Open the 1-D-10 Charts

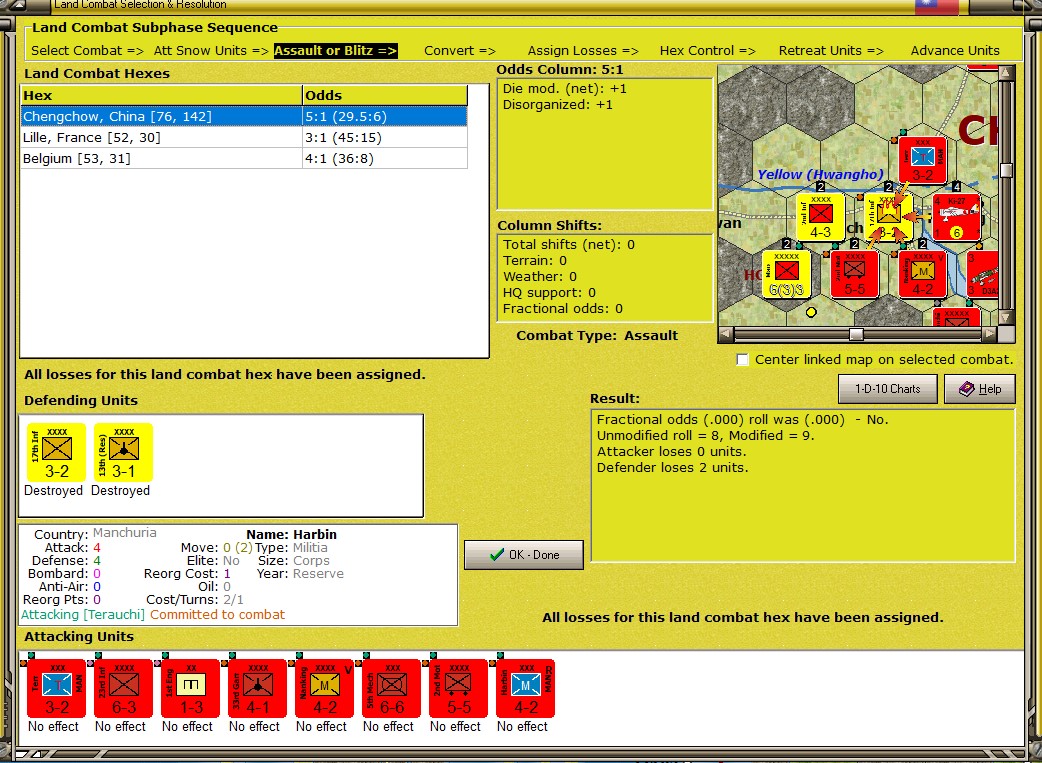(x=887, y=389)
